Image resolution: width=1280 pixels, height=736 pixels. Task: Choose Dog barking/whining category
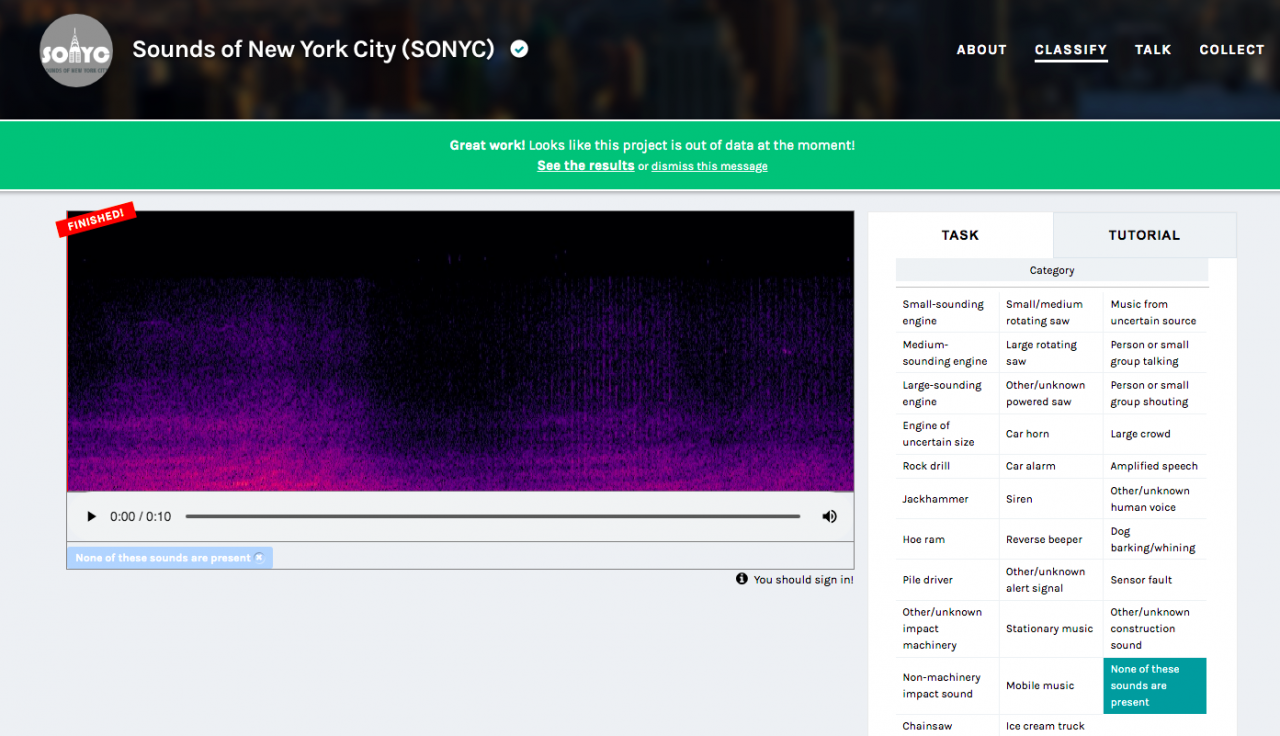click(1155, 539)
